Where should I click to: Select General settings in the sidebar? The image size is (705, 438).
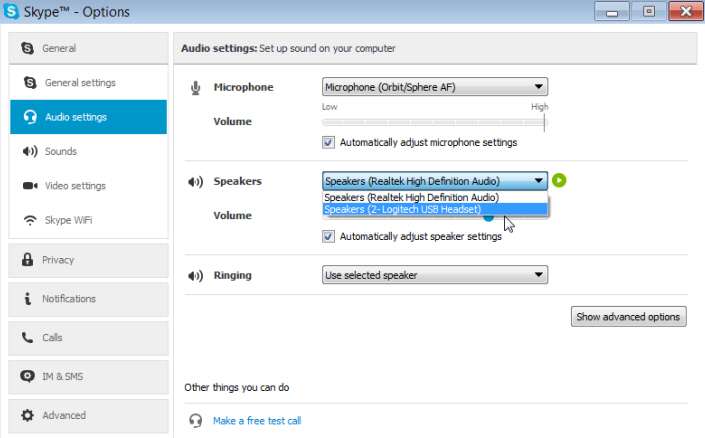[88, 83]
